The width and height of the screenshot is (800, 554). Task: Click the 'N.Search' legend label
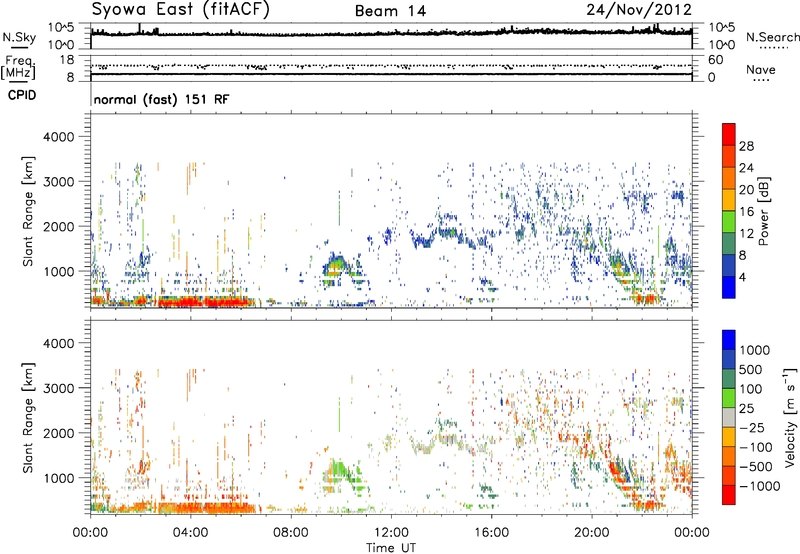(x=773, y=37)
